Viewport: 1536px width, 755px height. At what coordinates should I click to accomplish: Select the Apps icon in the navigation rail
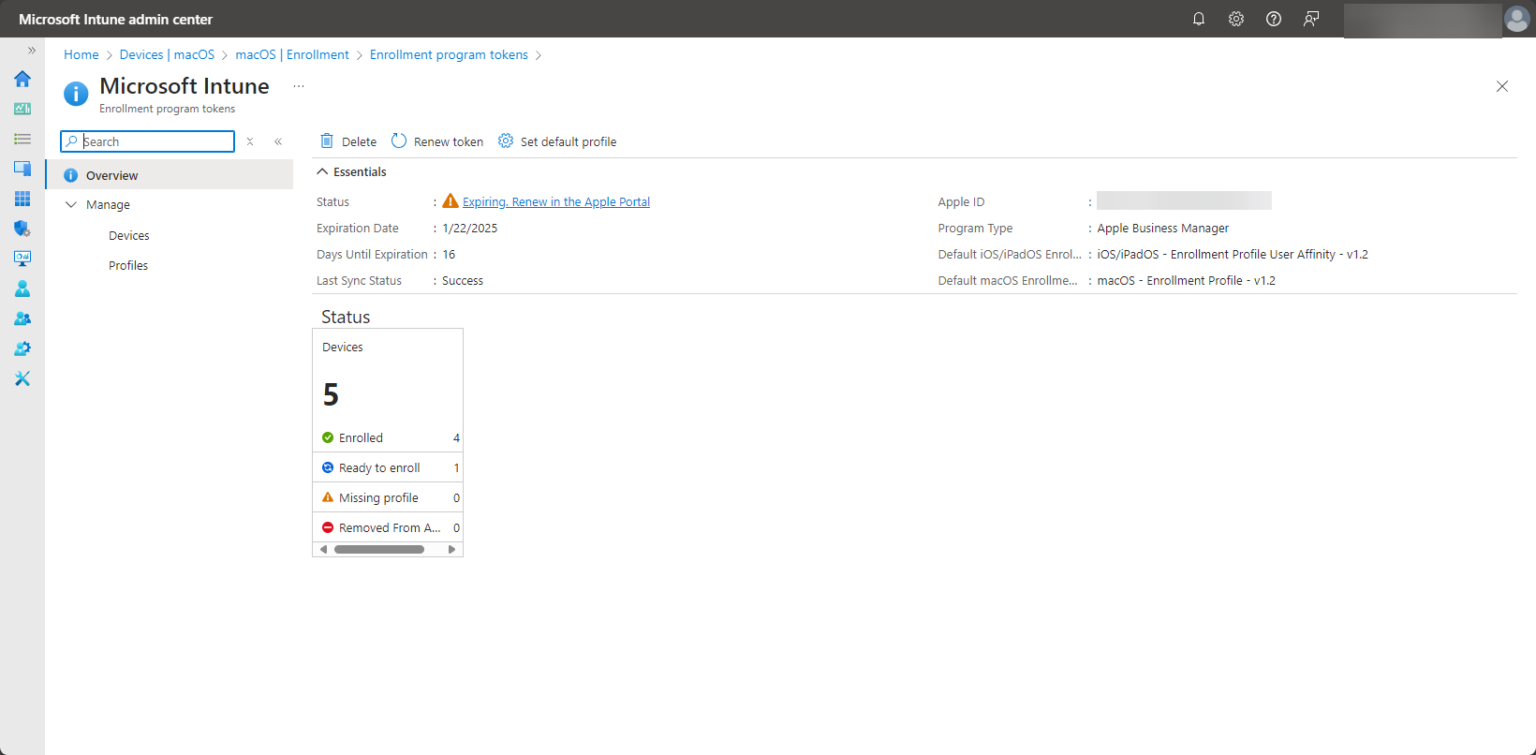tap(22, 198)
